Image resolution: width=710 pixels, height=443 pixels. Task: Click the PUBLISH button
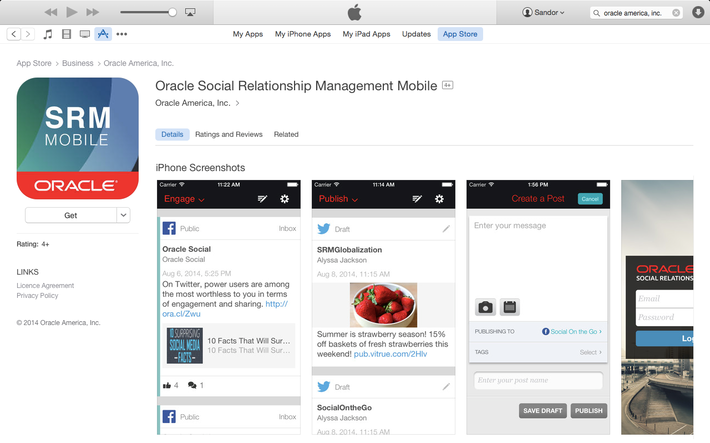[589, 411]
